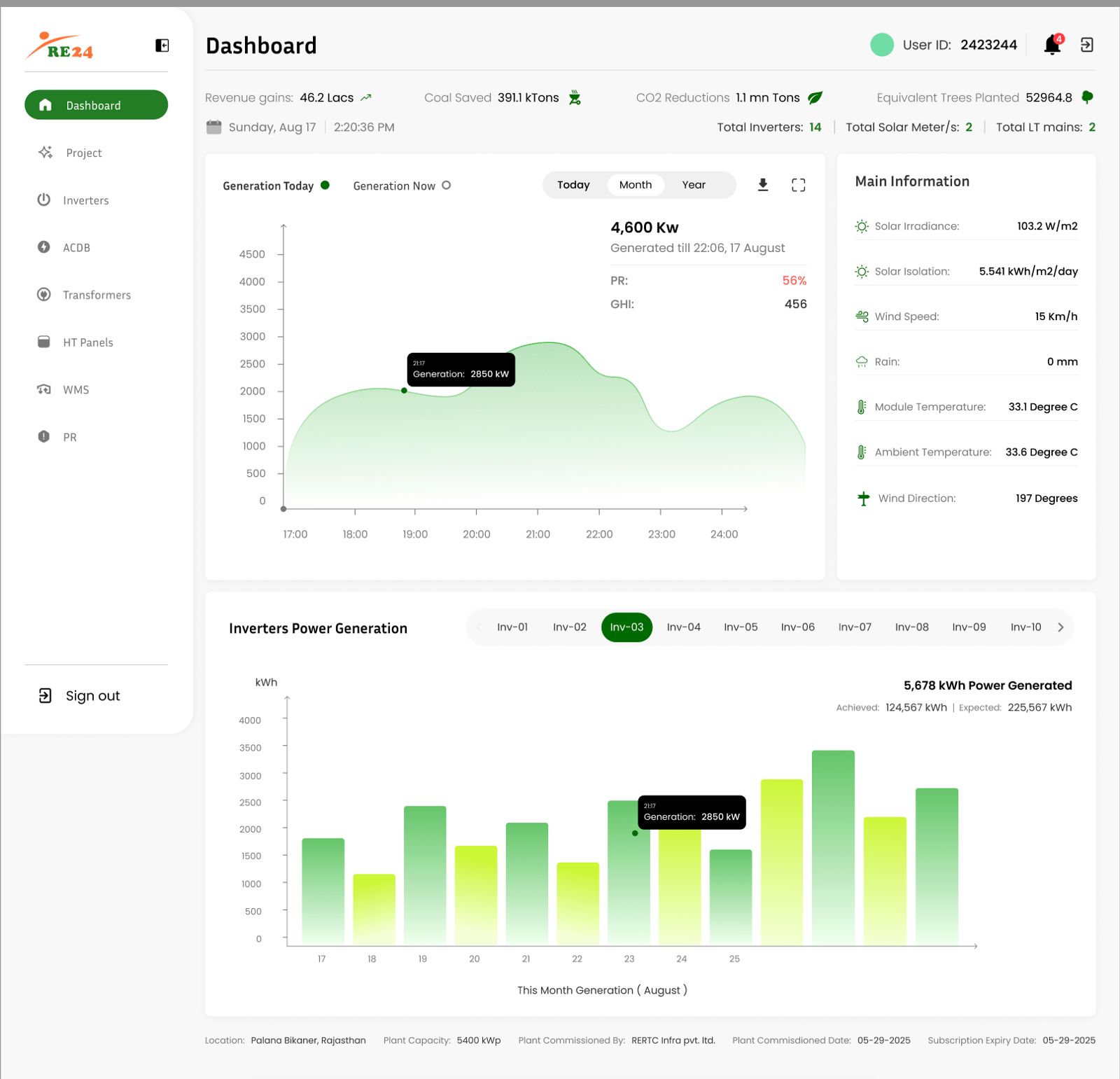Switch the chart range to Month
The image size is (1120, 1079).
[635, 185]
